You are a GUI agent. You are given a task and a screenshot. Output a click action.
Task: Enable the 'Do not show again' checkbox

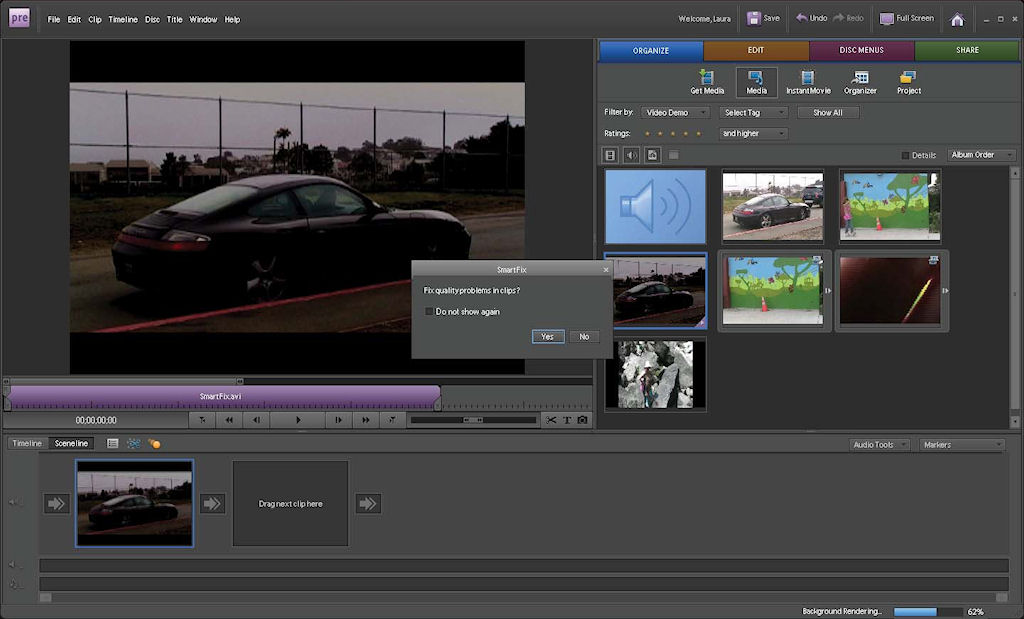[x=430, y=312]
